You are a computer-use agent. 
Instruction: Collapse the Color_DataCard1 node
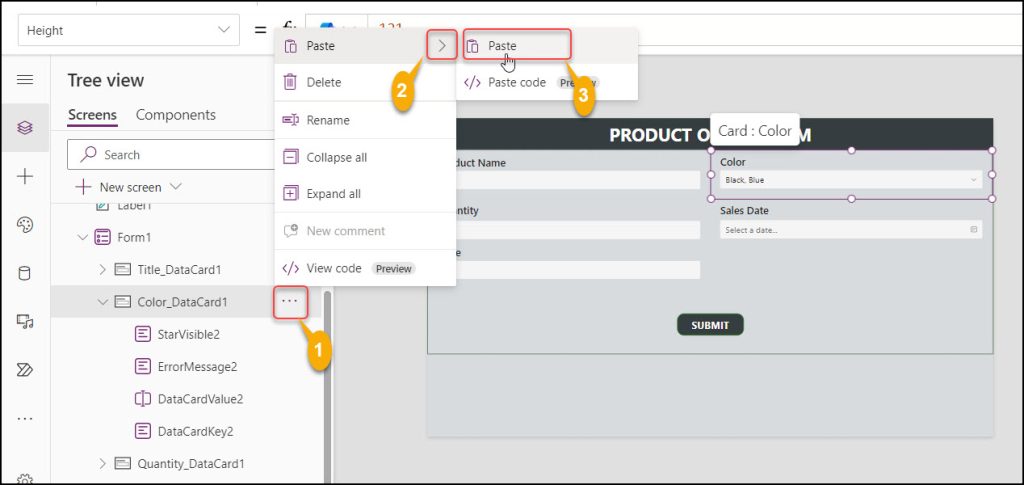[102, 302]
